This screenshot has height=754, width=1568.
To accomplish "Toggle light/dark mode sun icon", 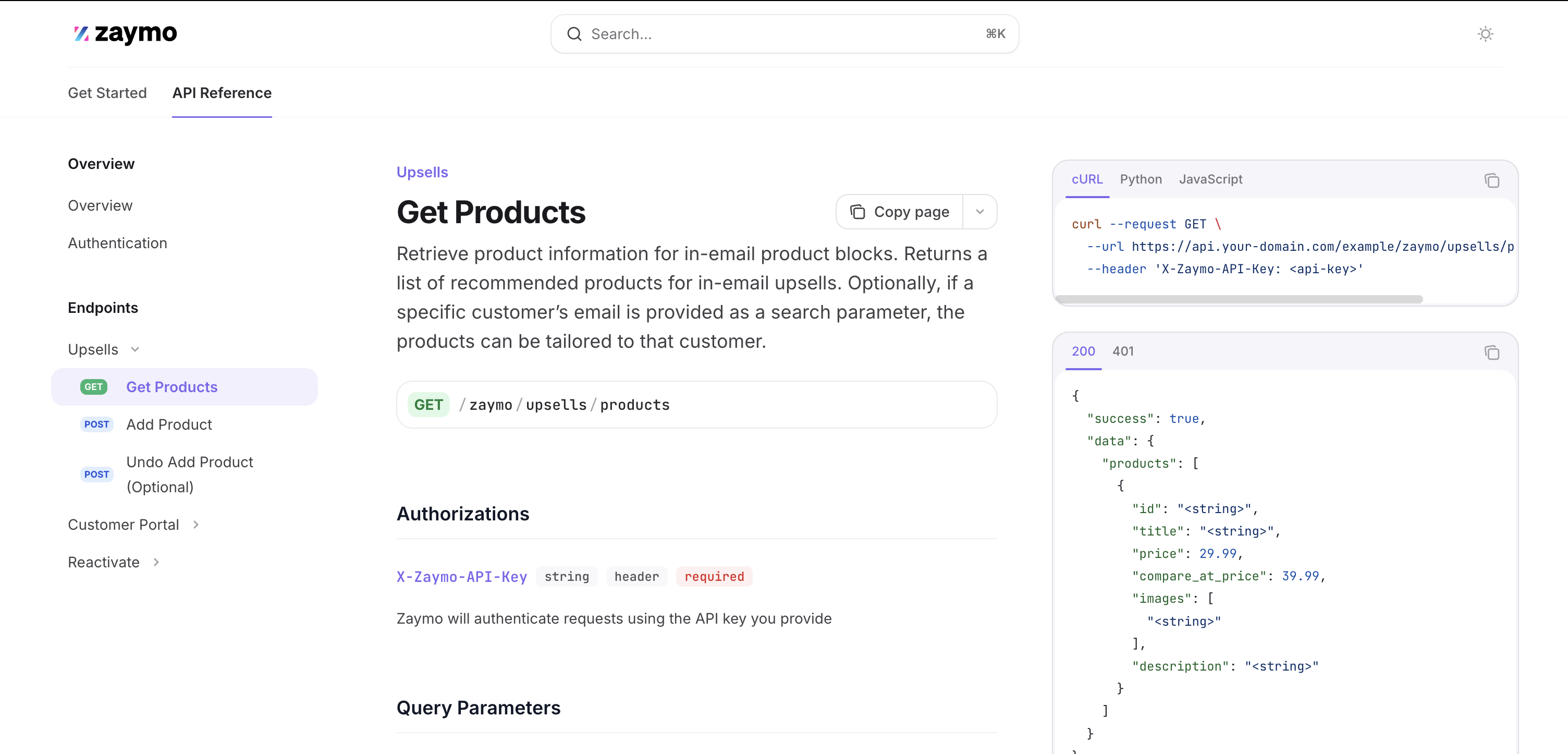I will click(x=1485, y=34).
